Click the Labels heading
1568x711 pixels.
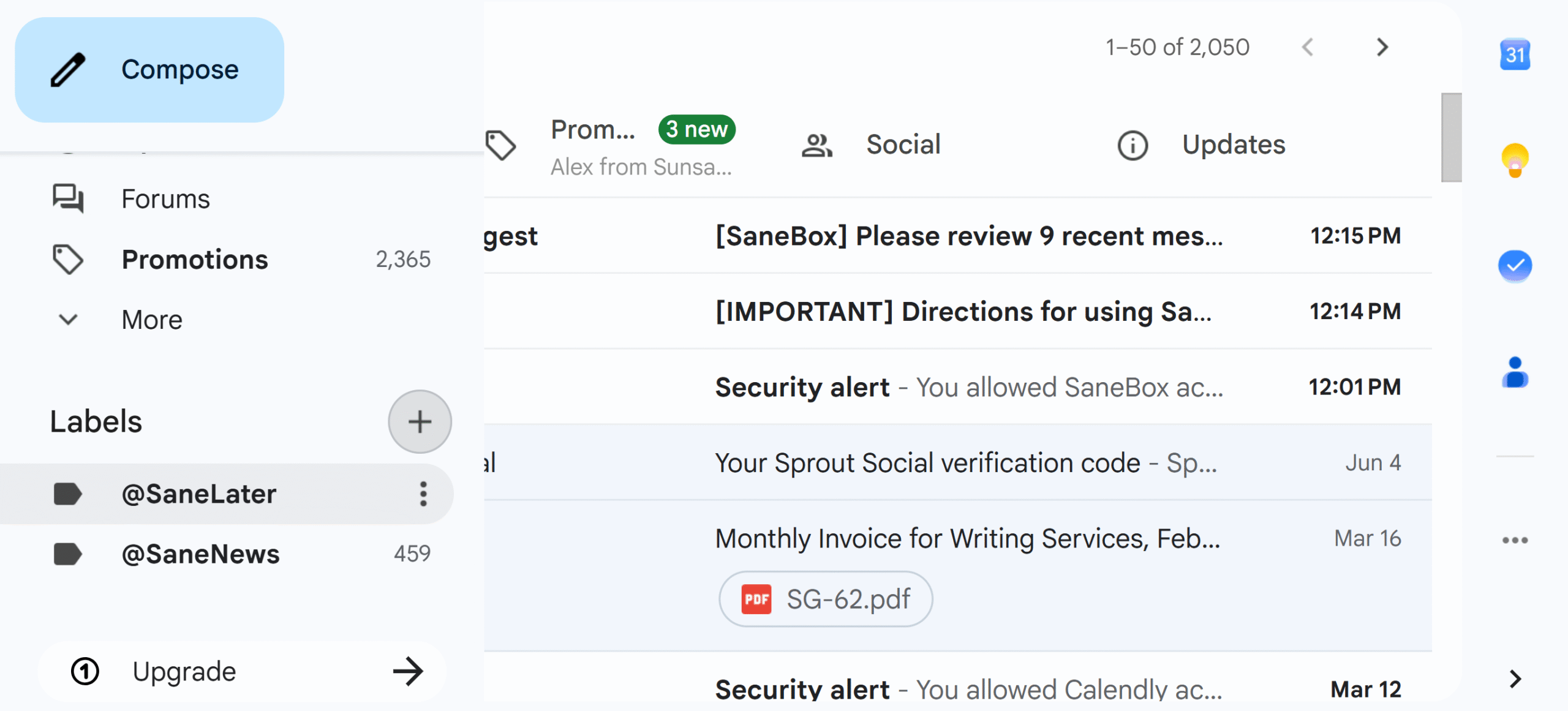96,422
